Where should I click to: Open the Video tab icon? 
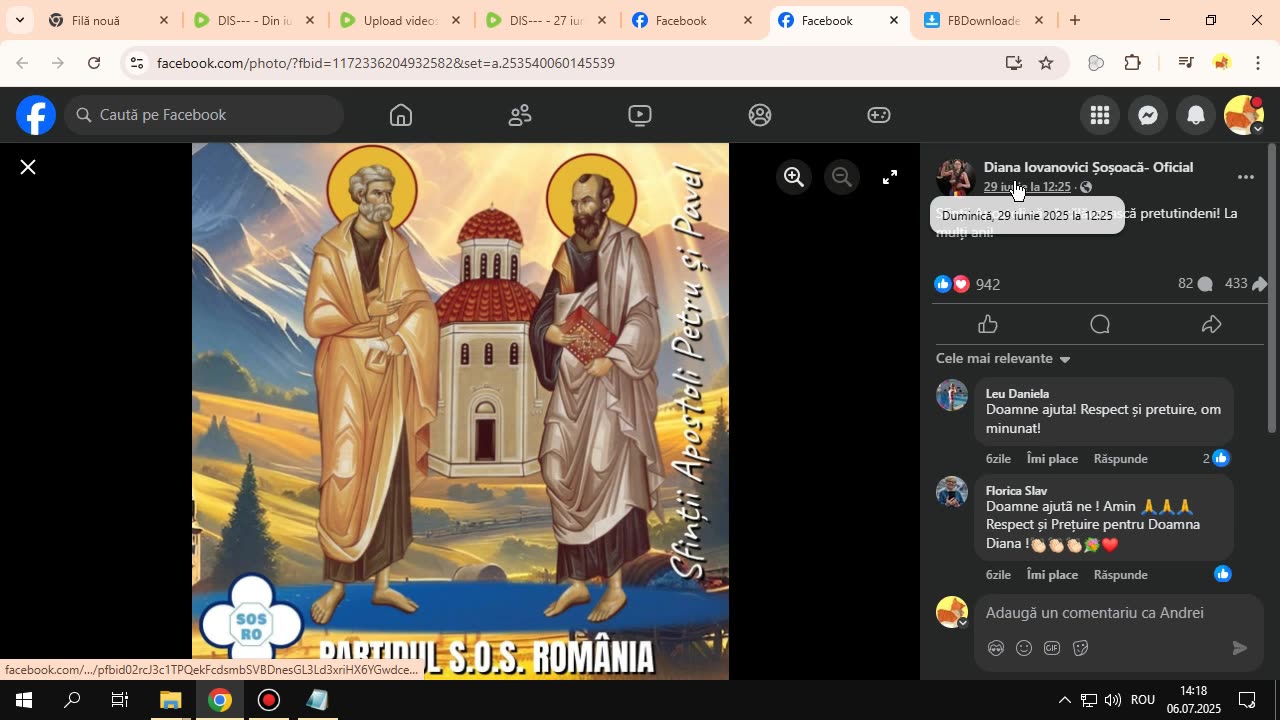click(640, 115)
